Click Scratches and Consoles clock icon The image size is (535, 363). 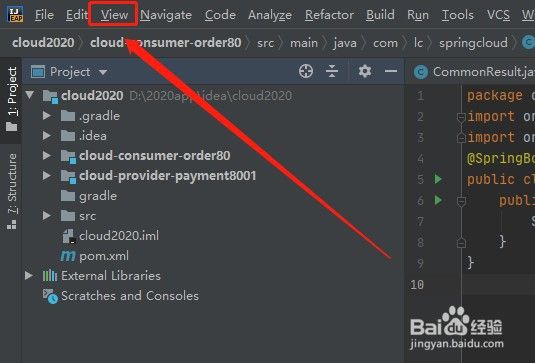coord(50,296)
